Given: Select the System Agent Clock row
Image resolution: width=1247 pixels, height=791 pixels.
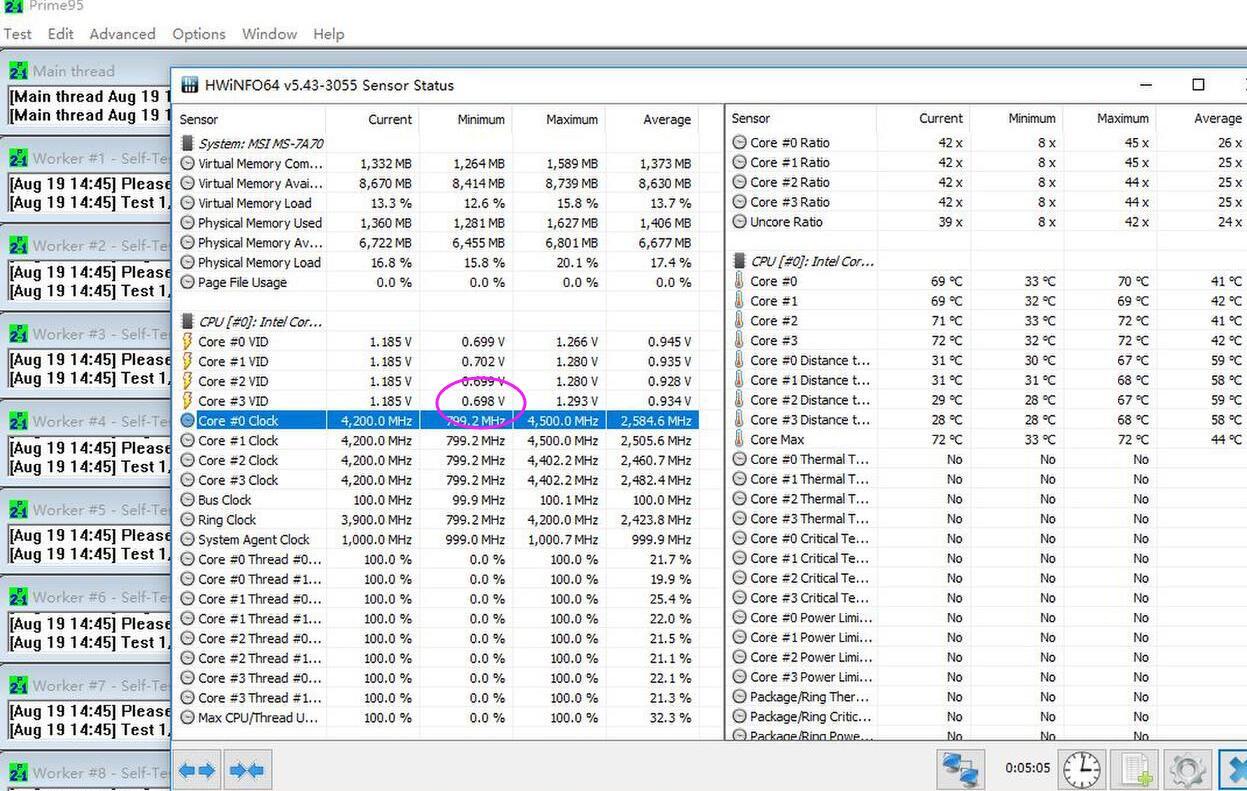Looking at the screenshot, I should point(438,540).
